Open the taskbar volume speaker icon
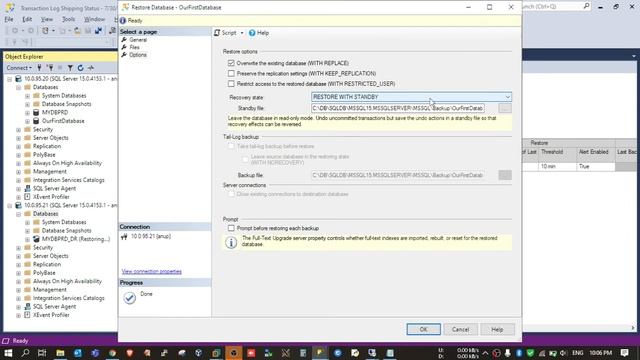The image size is (640, 360). 564,353
